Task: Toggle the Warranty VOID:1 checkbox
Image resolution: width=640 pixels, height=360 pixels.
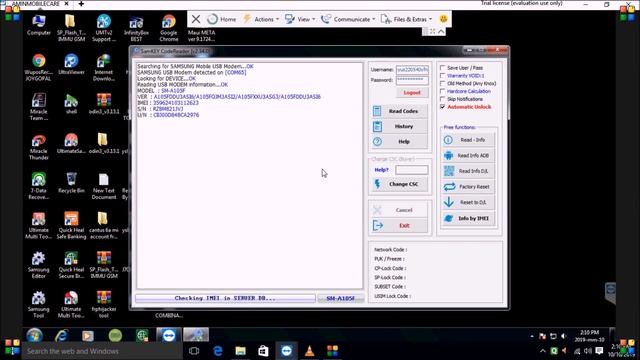Action: coord(442,76)
